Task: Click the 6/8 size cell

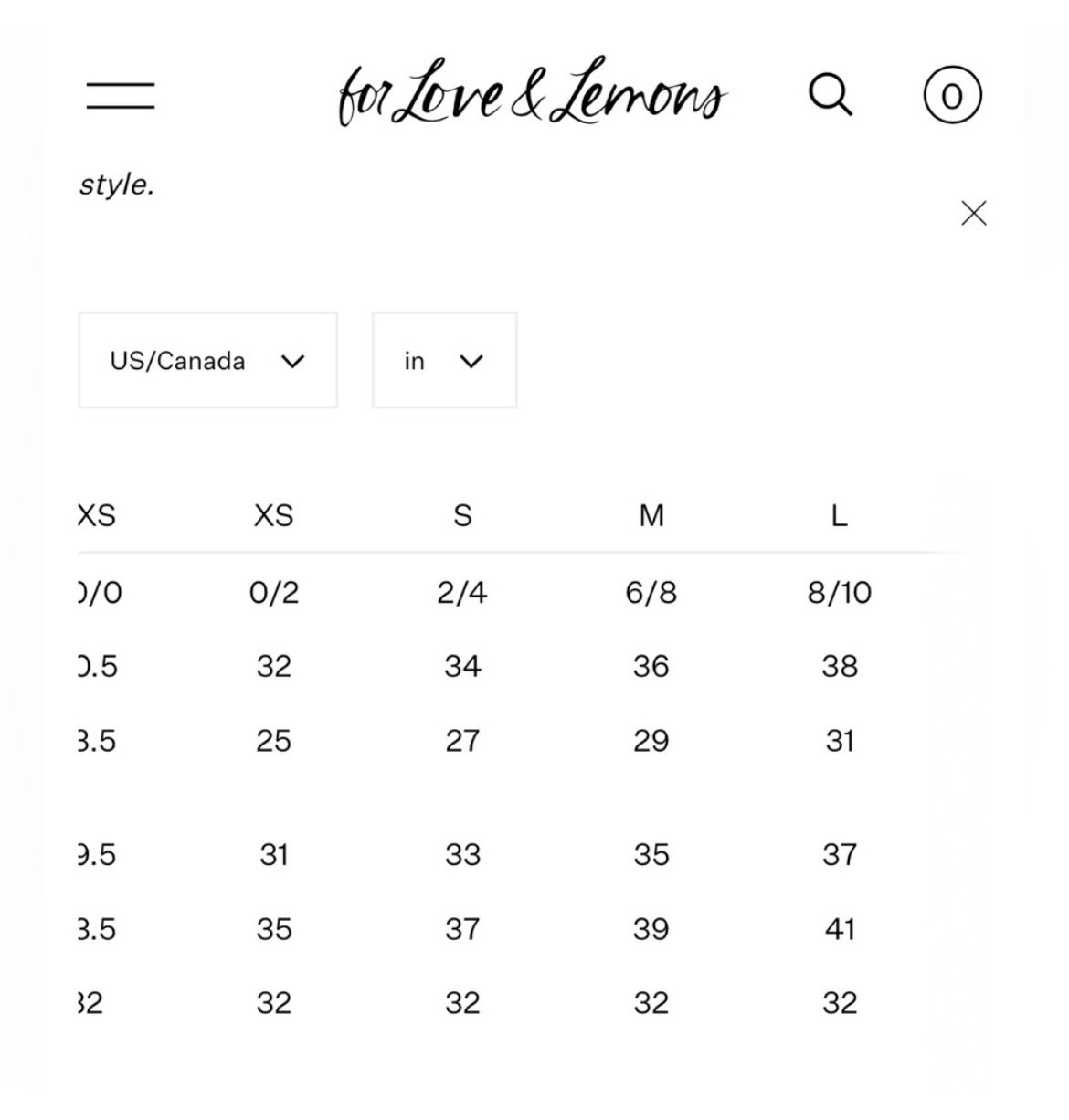Action: (651, 593)
